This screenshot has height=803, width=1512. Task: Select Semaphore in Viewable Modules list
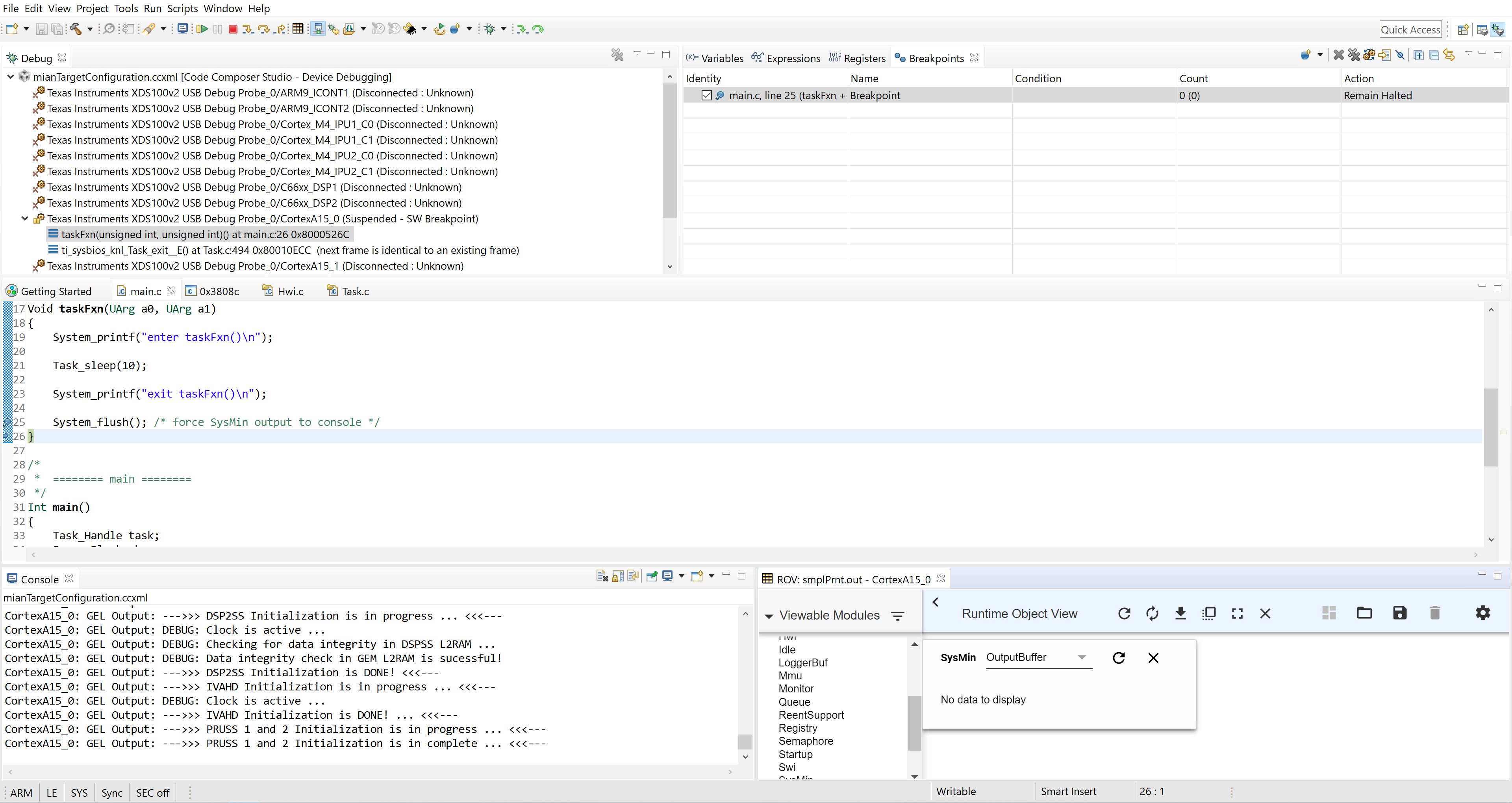805,741
